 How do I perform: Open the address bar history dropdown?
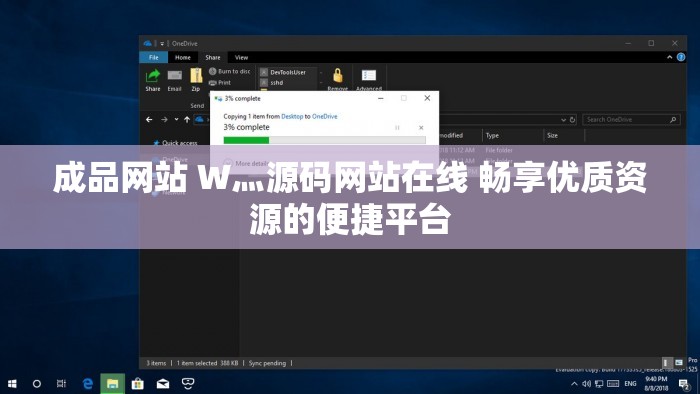[563, 120]
